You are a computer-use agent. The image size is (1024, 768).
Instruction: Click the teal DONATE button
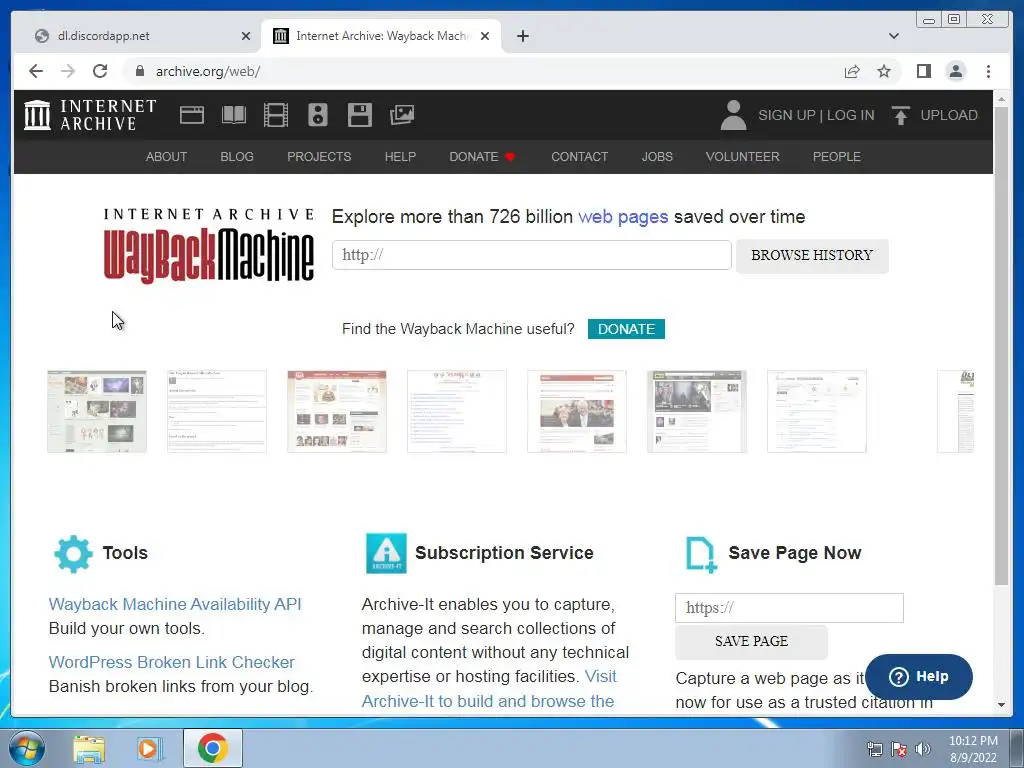point(626,329)
